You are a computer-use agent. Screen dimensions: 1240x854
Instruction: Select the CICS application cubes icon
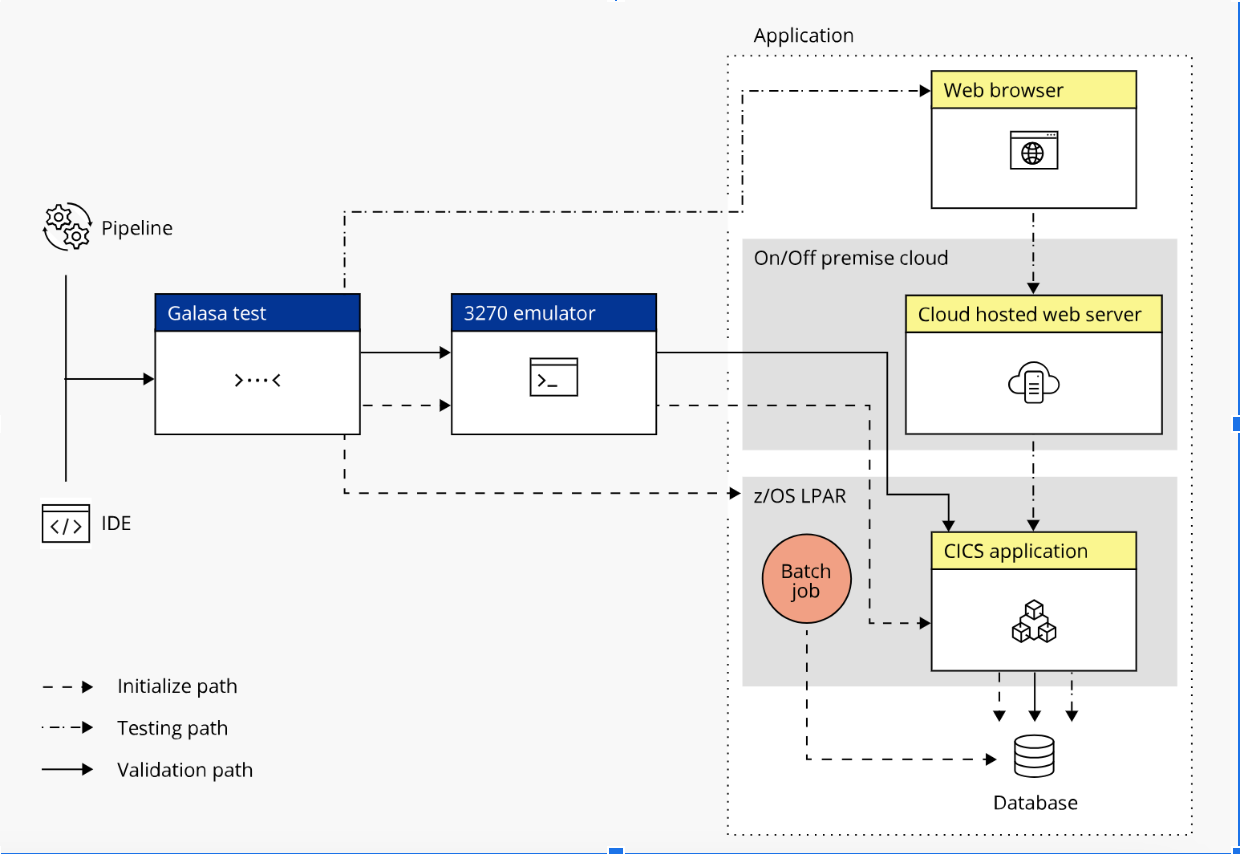tap(1033, 621)
